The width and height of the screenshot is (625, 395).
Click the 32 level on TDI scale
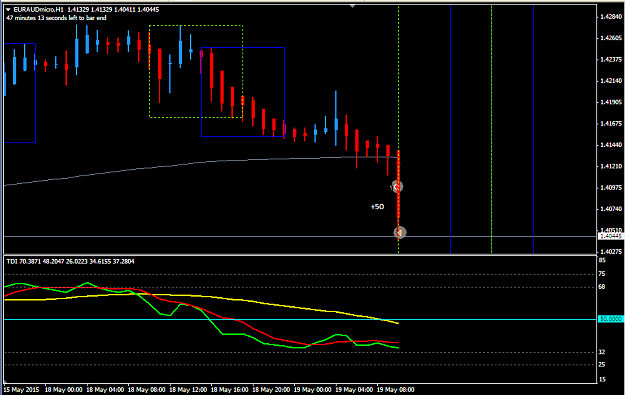coord(602,352)
